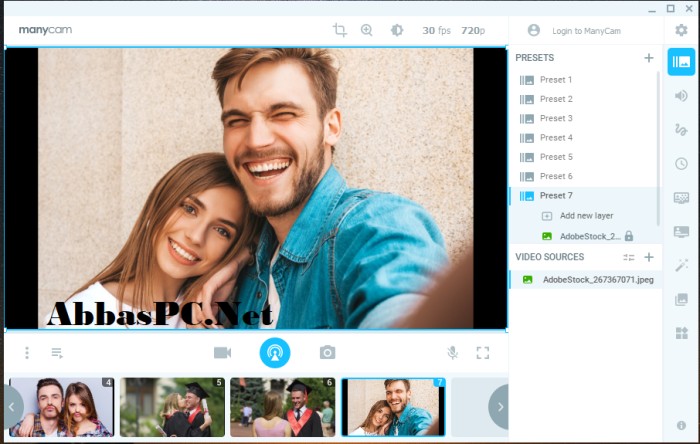Image resolution: width=700 pixels, height=444 pixels.
Task: Add a new preset with plus
Action: pyautogui.click(x=649, y=58)
